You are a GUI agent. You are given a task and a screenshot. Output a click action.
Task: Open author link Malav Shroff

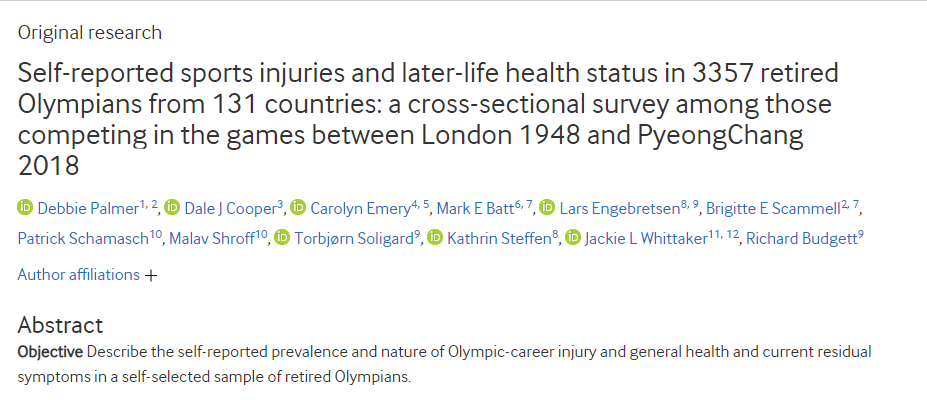209,239
